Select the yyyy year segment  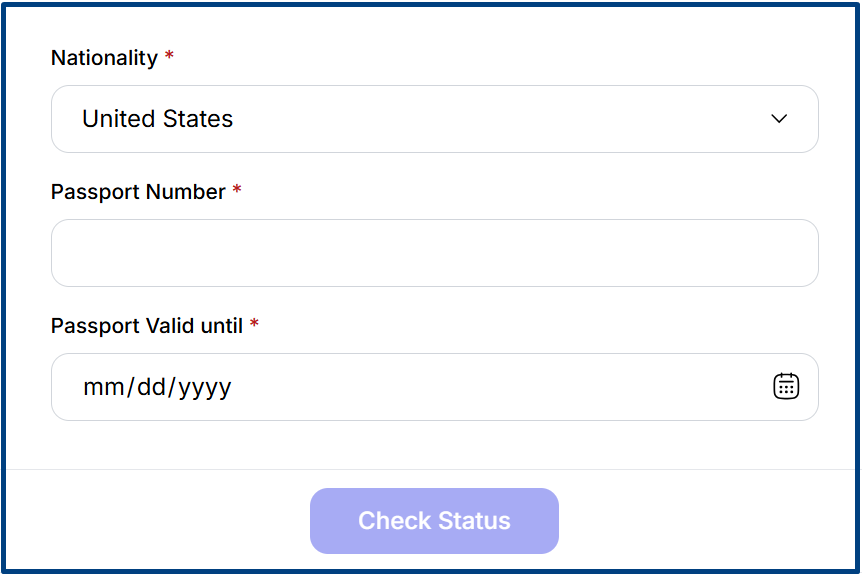[x=205, y=387]
